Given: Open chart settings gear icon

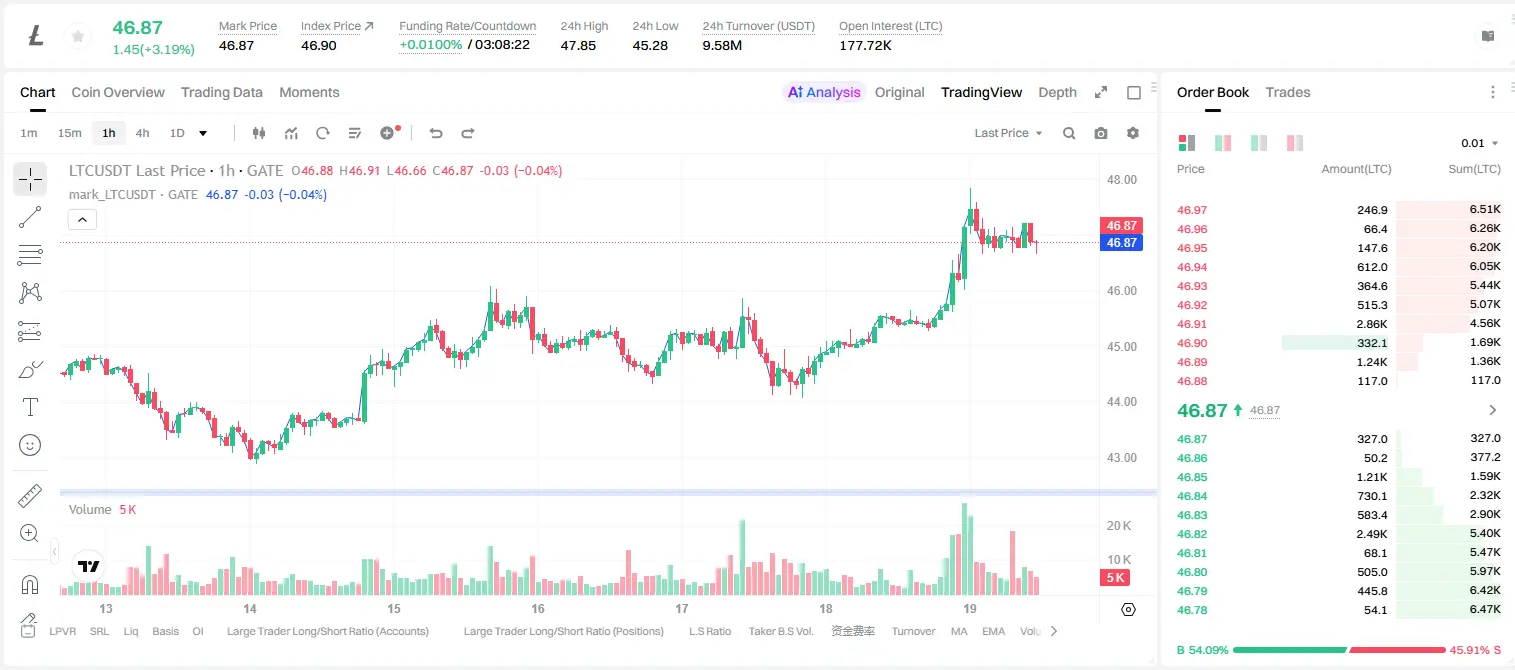Looking at the screenshot, I should point(1133,133).
